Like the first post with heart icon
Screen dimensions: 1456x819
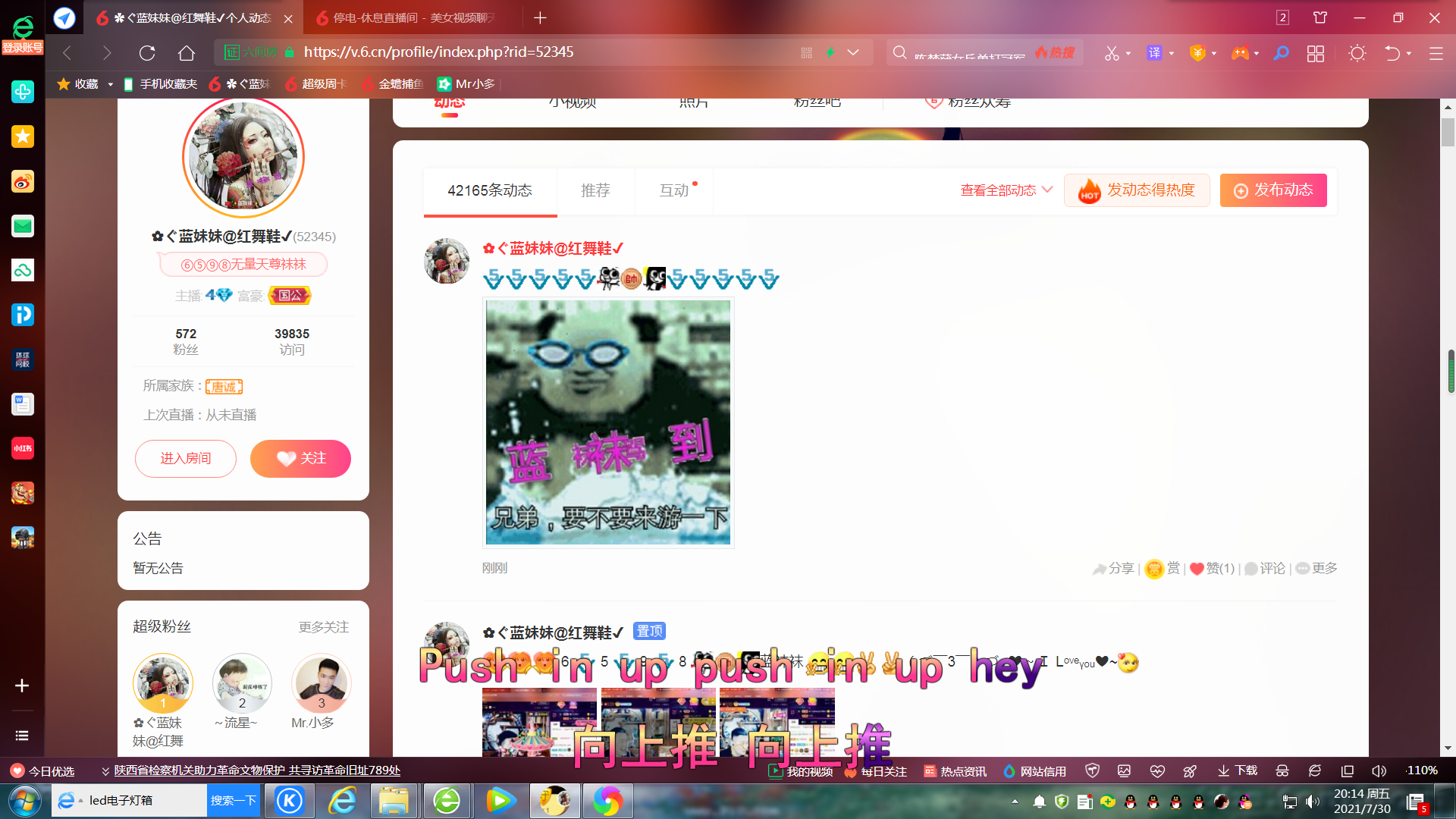[x=1197, y=569]
